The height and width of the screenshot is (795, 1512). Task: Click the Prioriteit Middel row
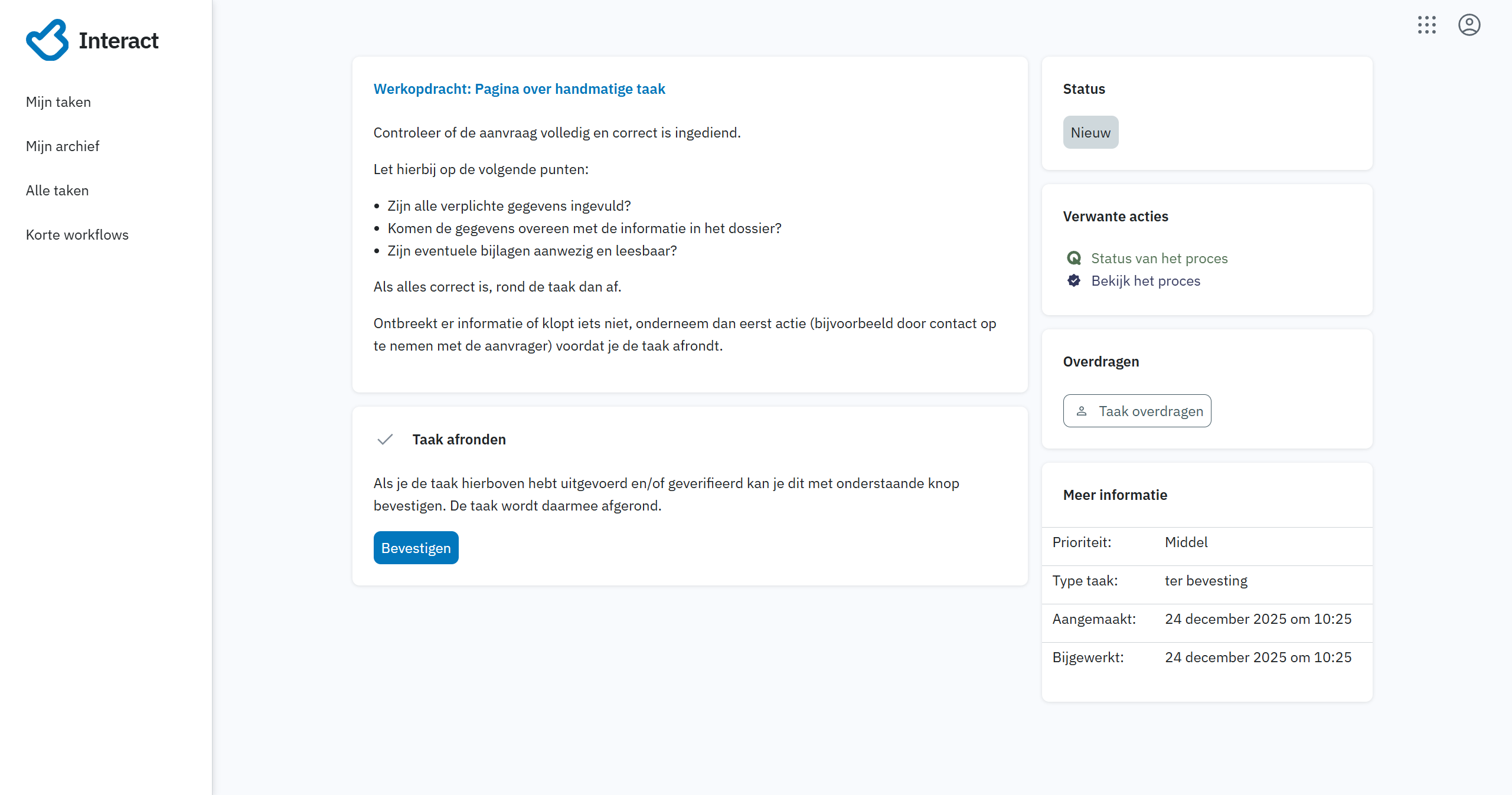[1207, 542]
